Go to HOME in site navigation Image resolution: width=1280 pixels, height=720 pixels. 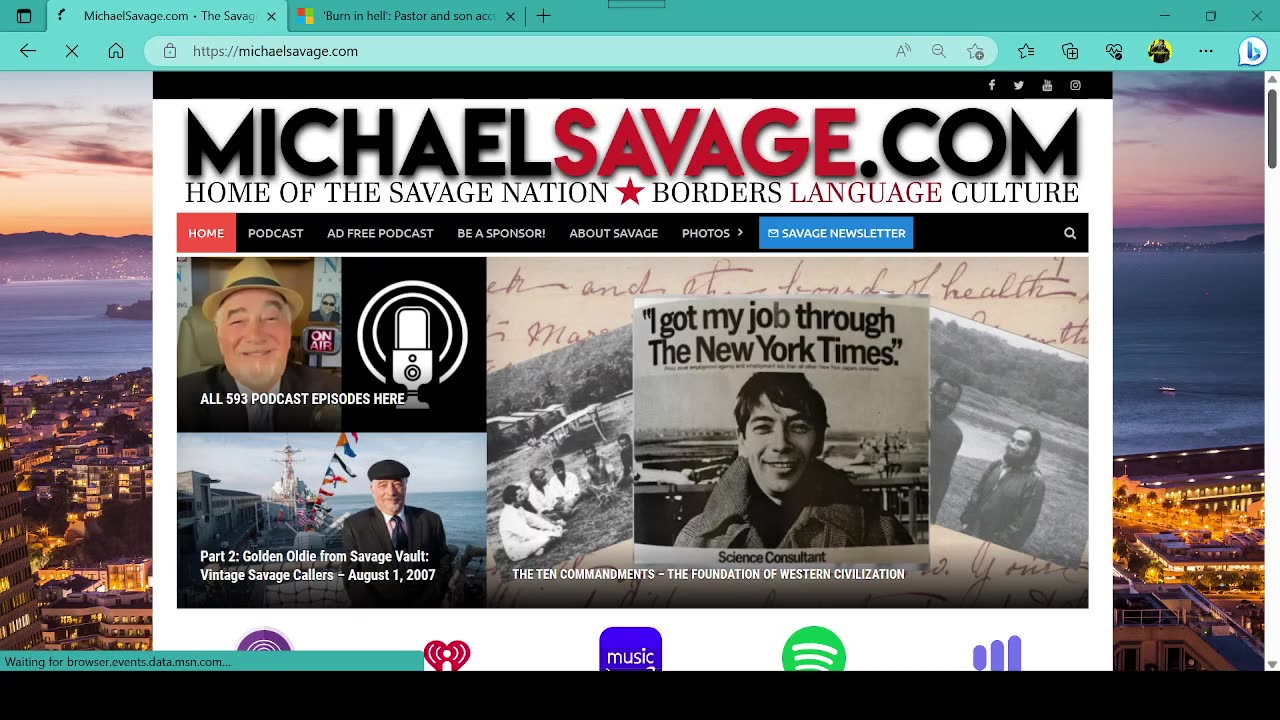pyautogui.click(x=206, y=233)
